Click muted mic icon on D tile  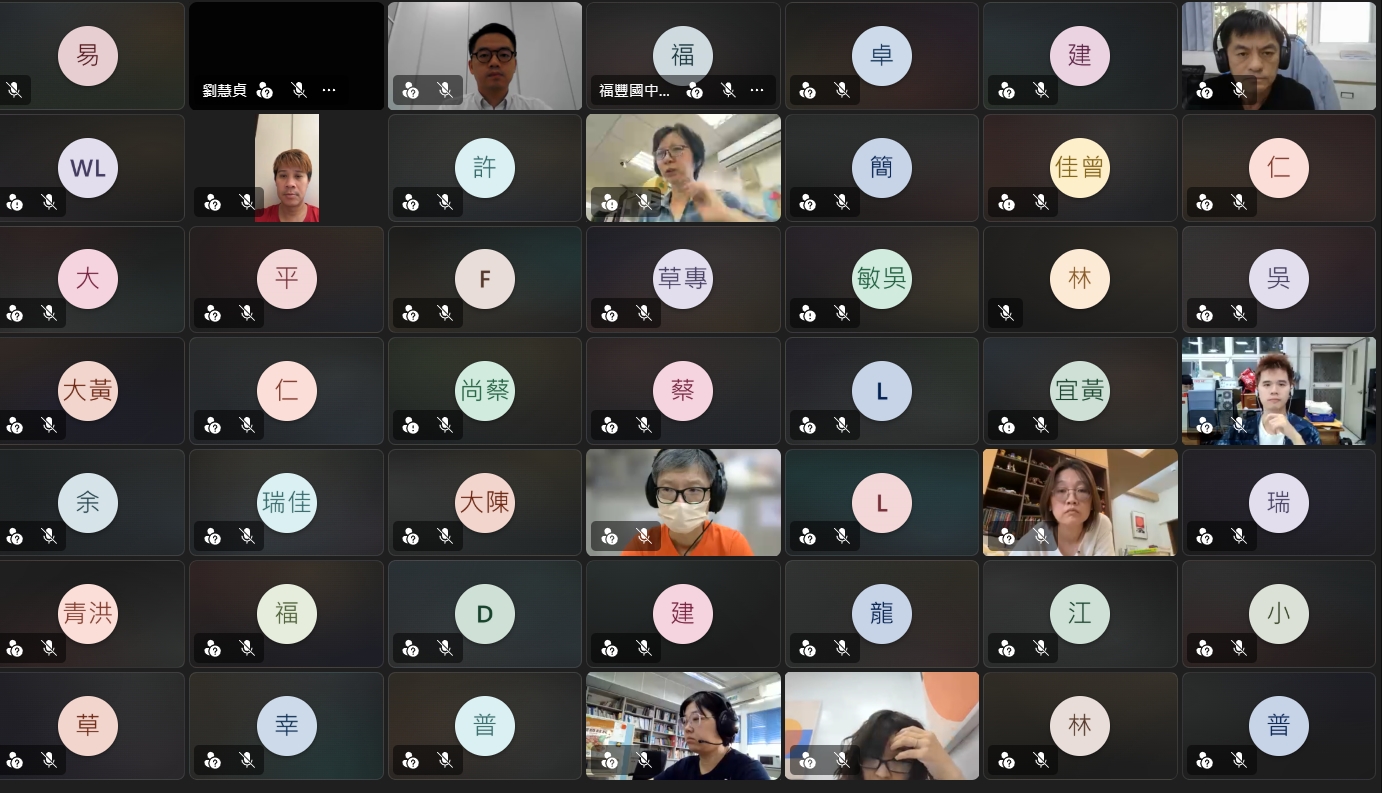[445, 649]
